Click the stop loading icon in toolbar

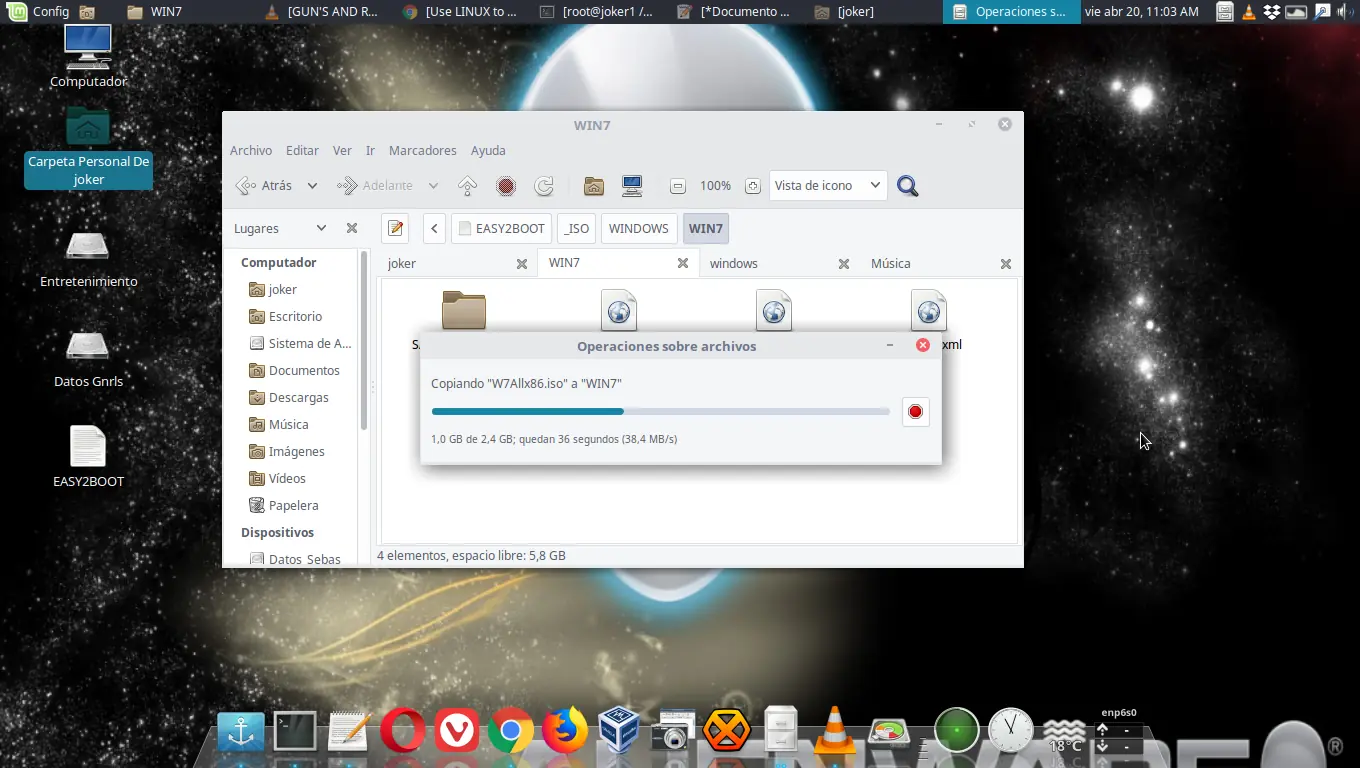click(x=506, y=186)
